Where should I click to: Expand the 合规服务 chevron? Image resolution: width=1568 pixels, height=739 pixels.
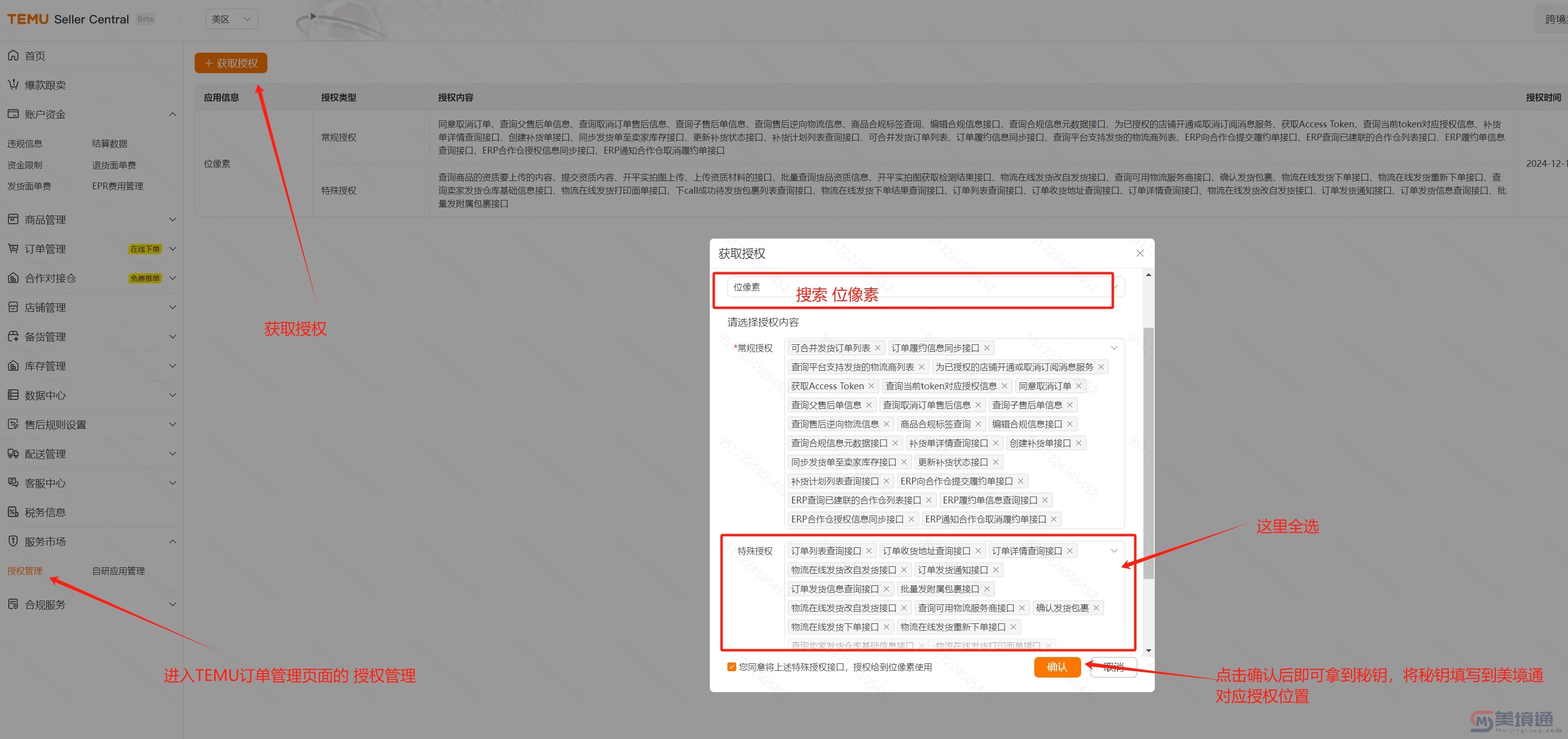coord(172,604)
